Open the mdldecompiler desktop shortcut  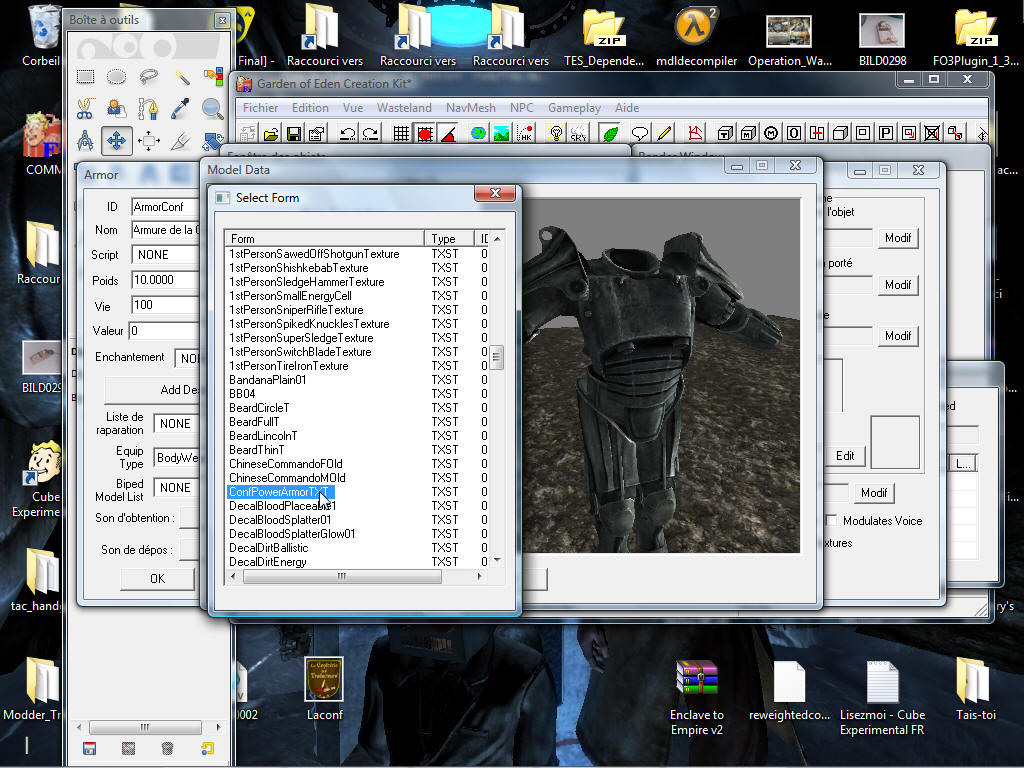pyautogui.click(x=696, y=36)
